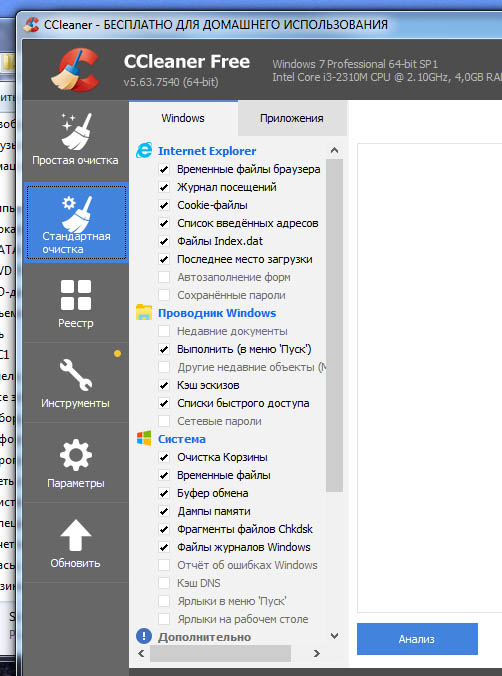The image size is (502, 676).
Task: Toggle Очистка Корзины checkbox
Action: [x=164, y=457]
